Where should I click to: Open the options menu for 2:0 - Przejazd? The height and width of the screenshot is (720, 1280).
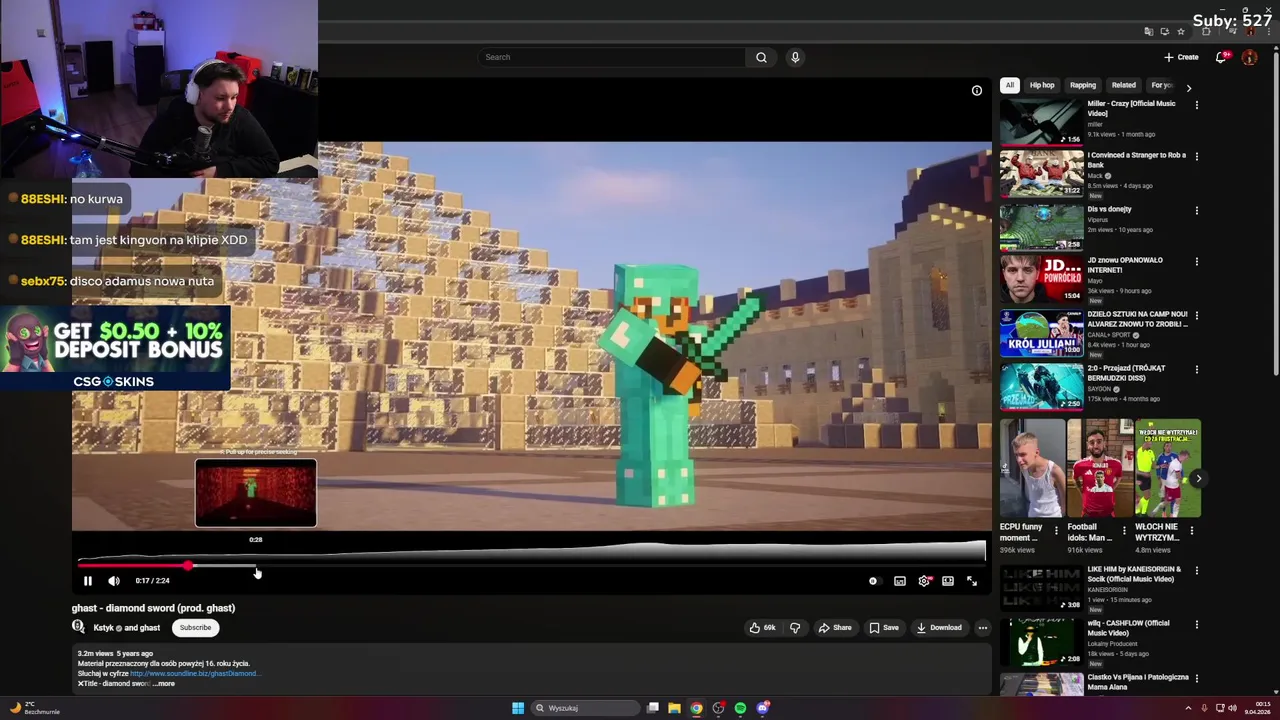1196,370
